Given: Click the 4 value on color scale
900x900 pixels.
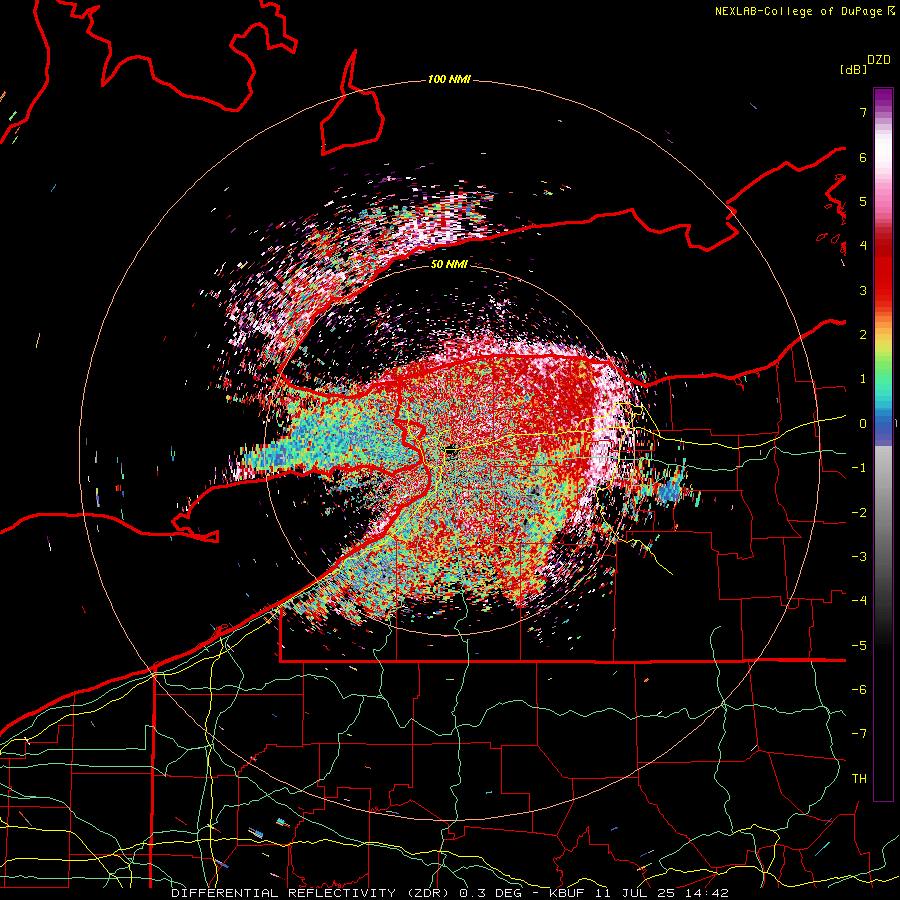Looking at the screenshot, I should 863,246.
